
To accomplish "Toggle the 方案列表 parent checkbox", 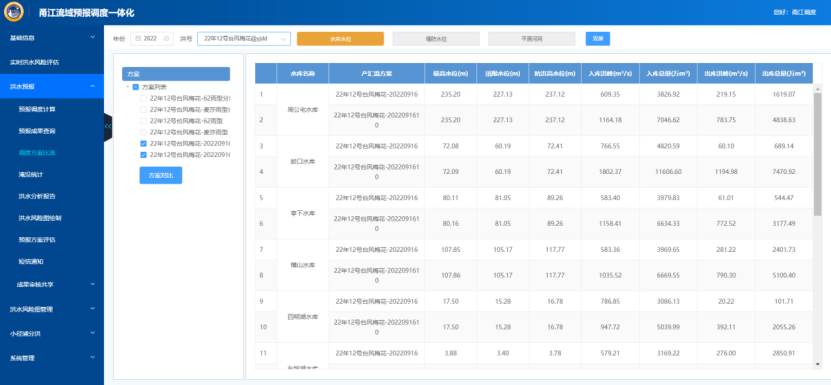I will (136, 87).
